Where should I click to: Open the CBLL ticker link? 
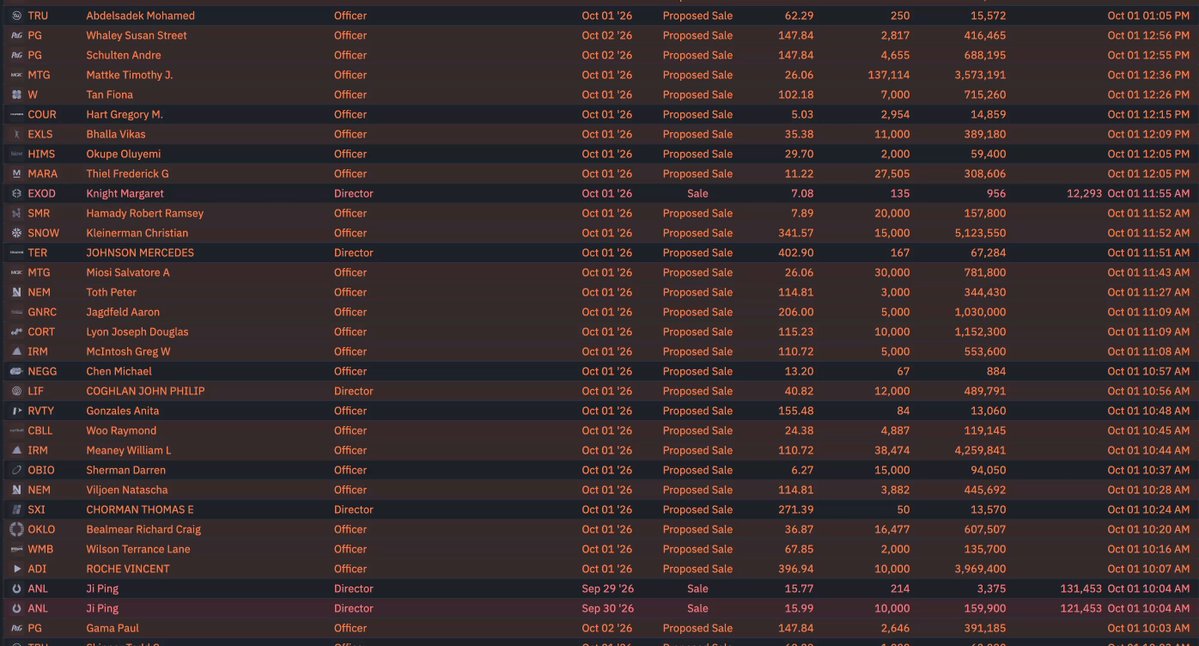(40, 431)
